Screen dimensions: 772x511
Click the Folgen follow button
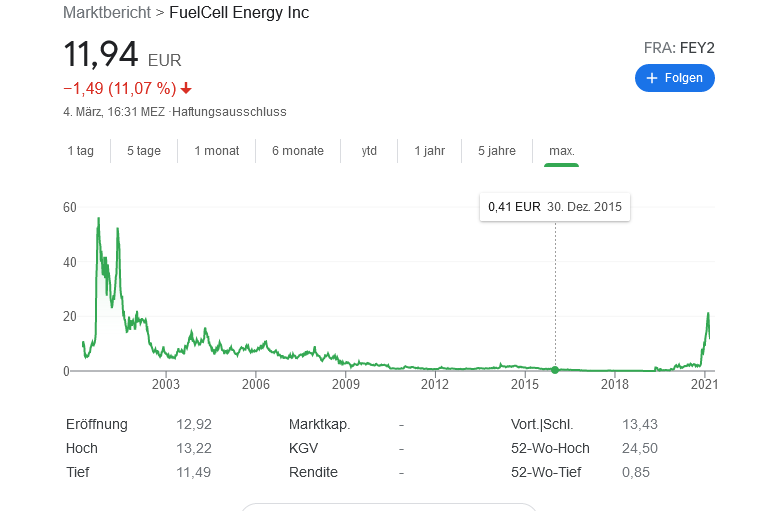(x=675, y=78)
